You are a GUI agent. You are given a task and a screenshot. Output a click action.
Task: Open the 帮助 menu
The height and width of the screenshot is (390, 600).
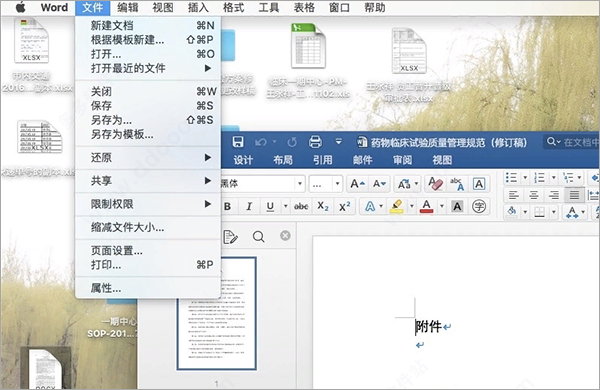point(374,7)
